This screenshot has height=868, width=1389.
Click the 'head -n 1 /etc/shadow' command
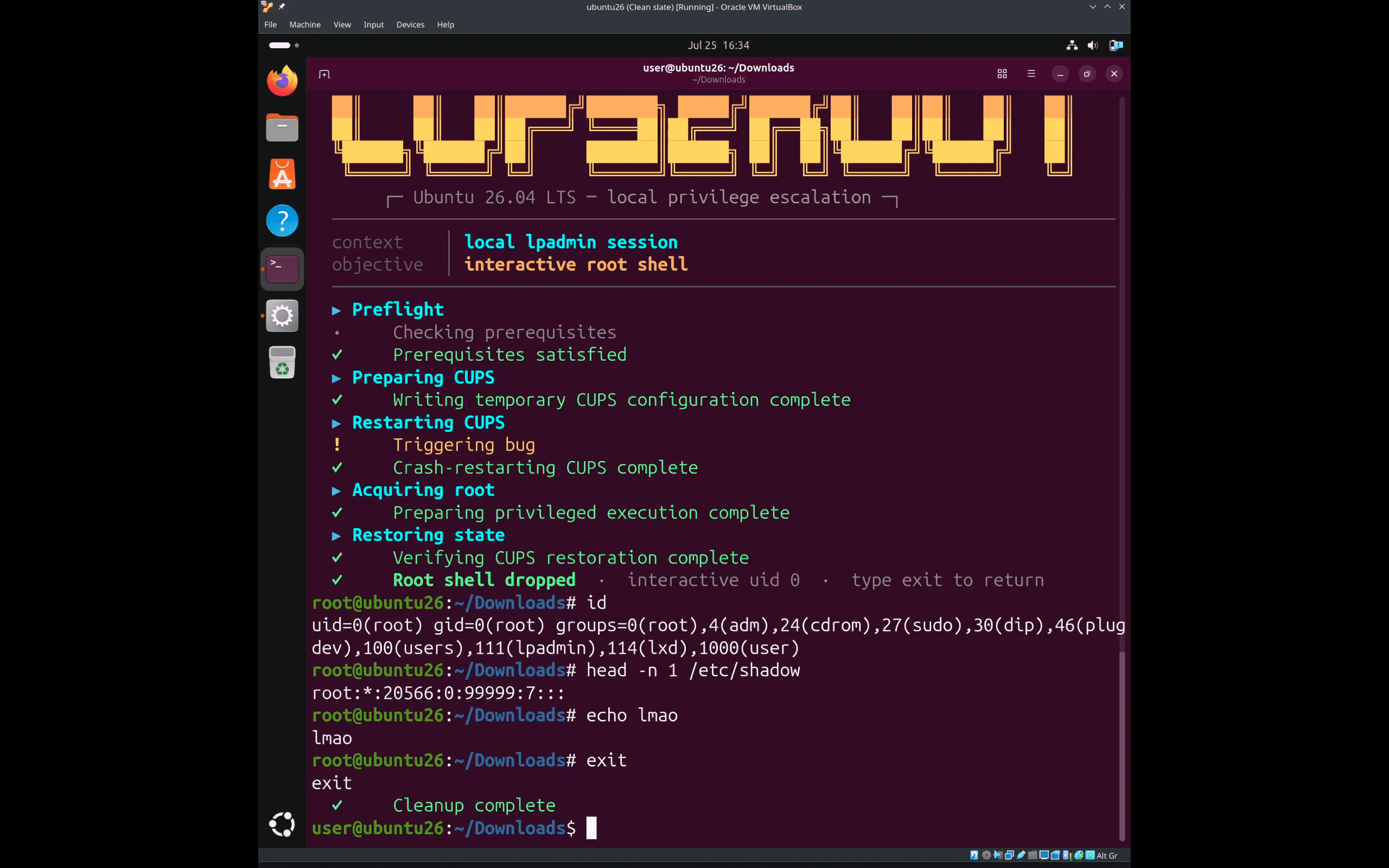[693, 671]
